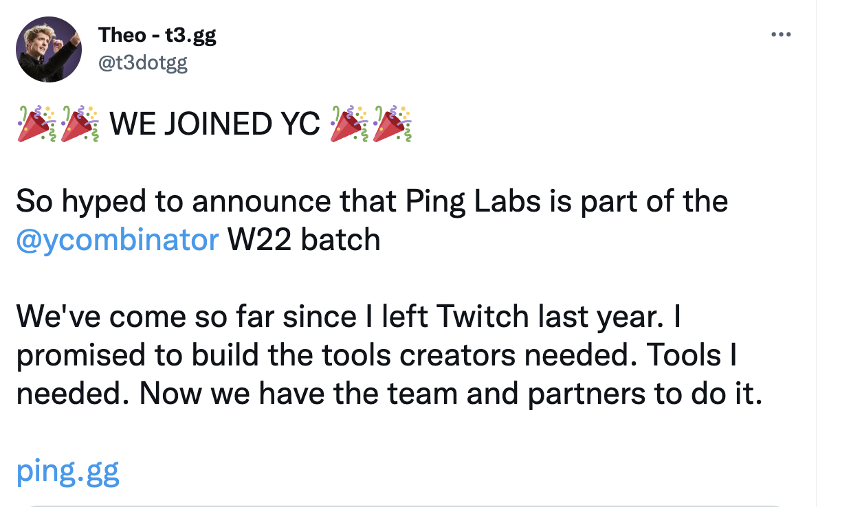The width and height of the screenshot is (852, 508).
Task: Click the WE JOINED YC headline text
Action: (214, 124)
